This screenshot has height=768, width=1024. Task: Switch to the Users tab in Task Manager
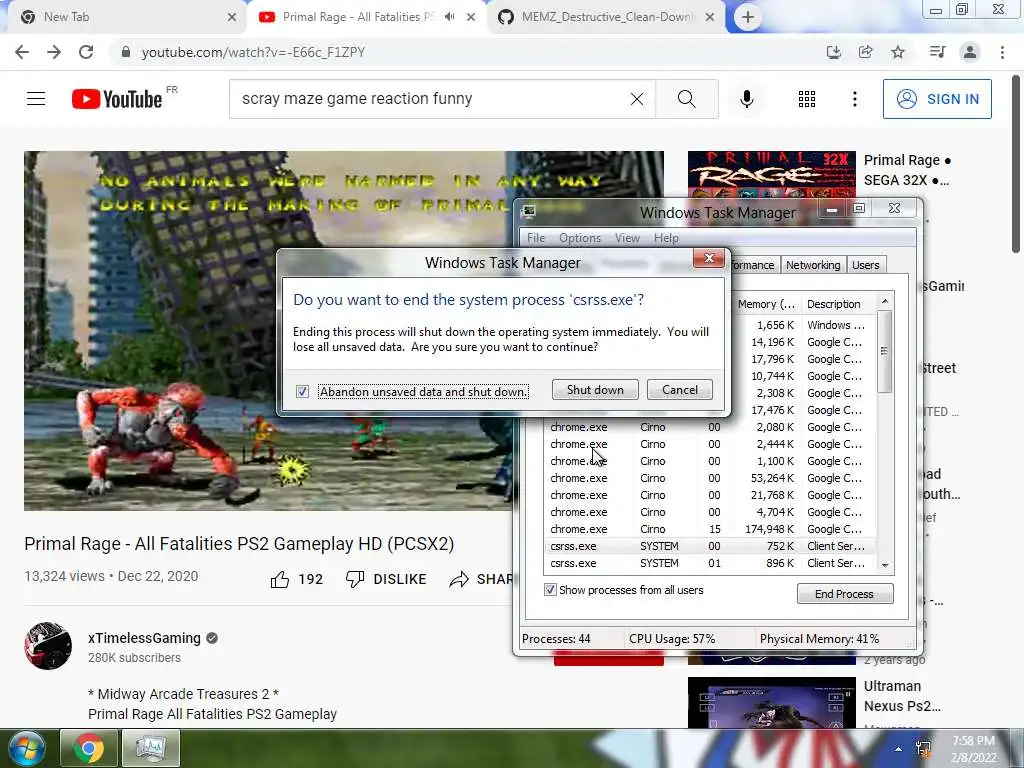(865, 264)
